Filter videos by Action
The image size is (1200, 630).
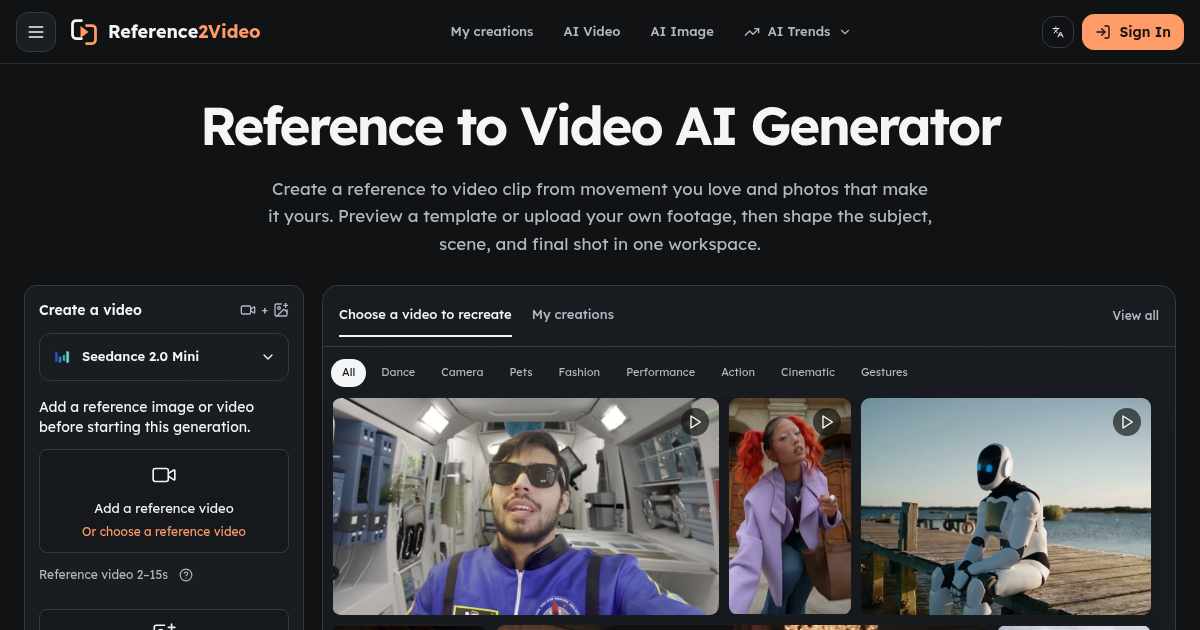pos(738,372)
